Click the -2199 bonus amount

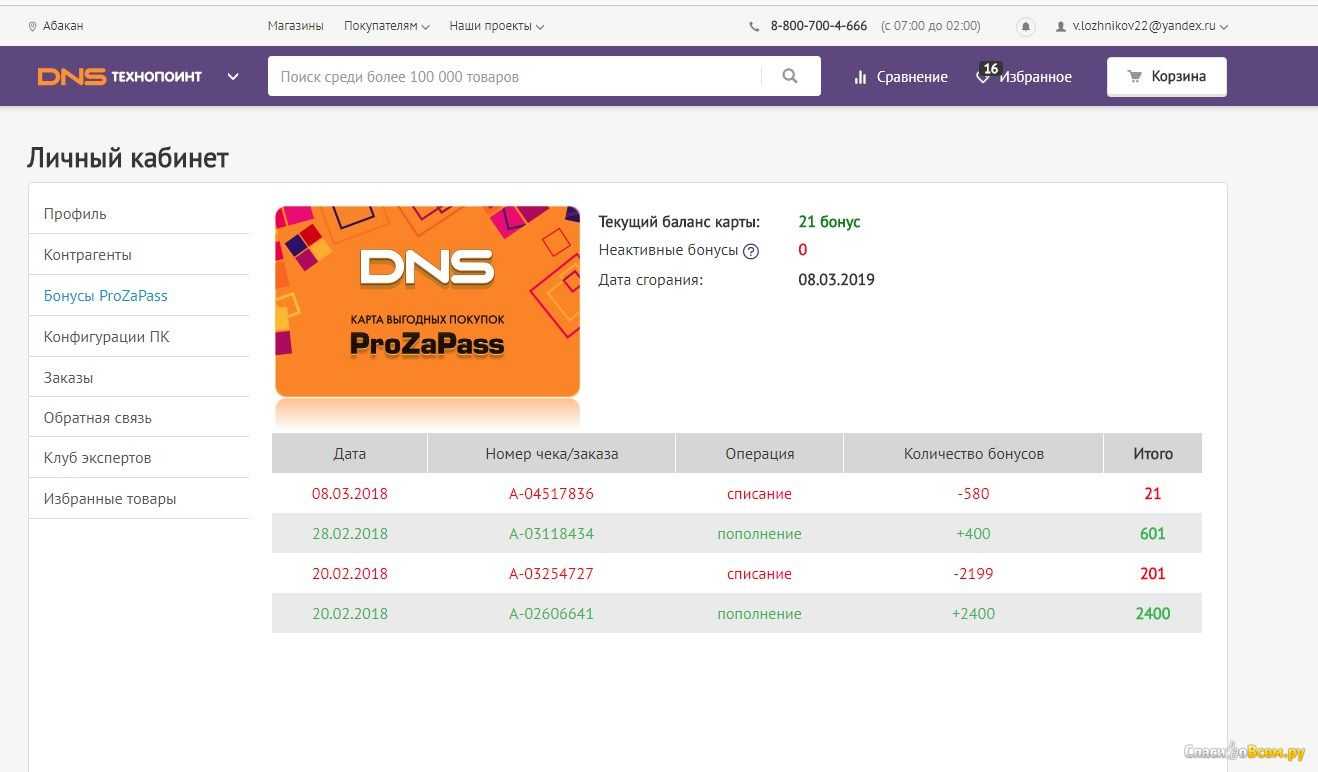[x=973, y=574]
